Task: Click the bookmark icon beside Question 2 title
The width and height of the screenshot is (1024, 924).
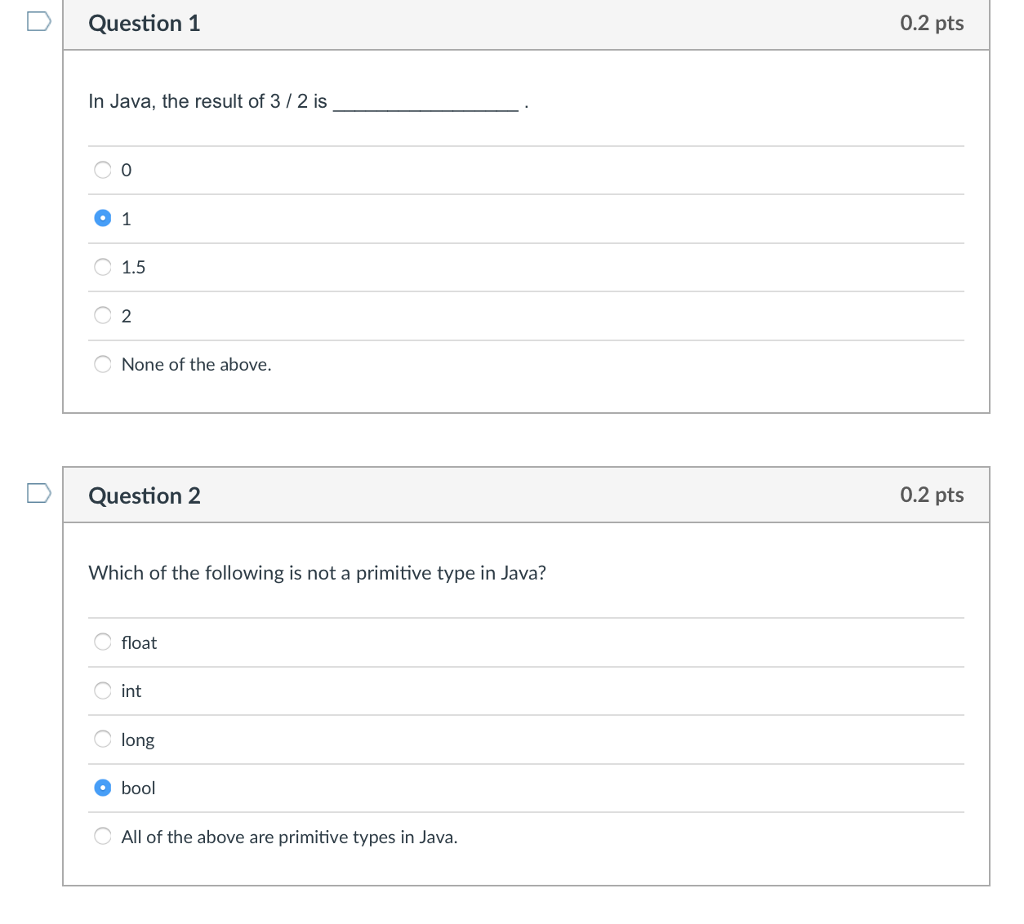Action: (x=38, y=492)
